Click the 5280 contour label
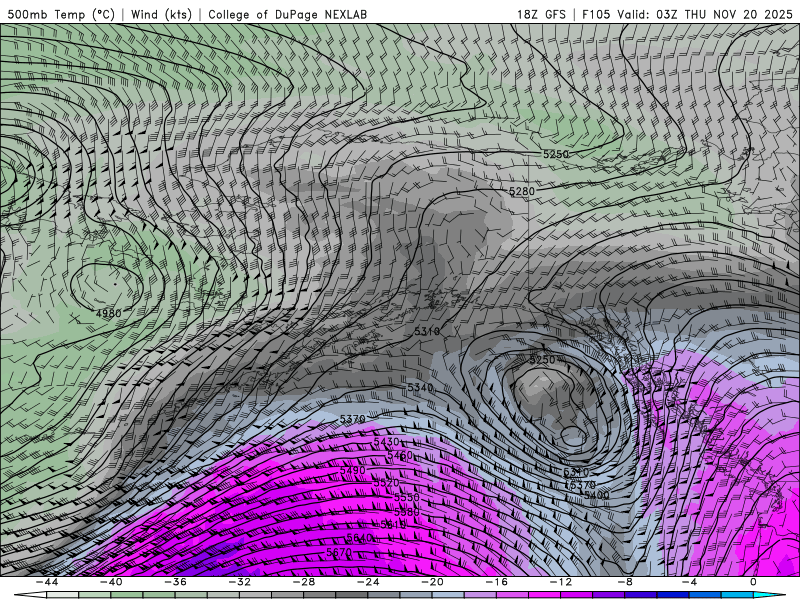Viewport: 800px width, 600px height. [x=522, y=191]
